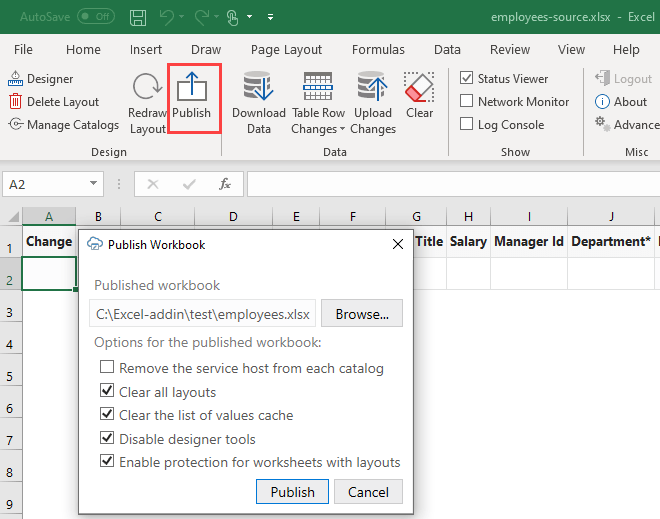Click Delete Layout trash icon

click(x=15, y=102)
